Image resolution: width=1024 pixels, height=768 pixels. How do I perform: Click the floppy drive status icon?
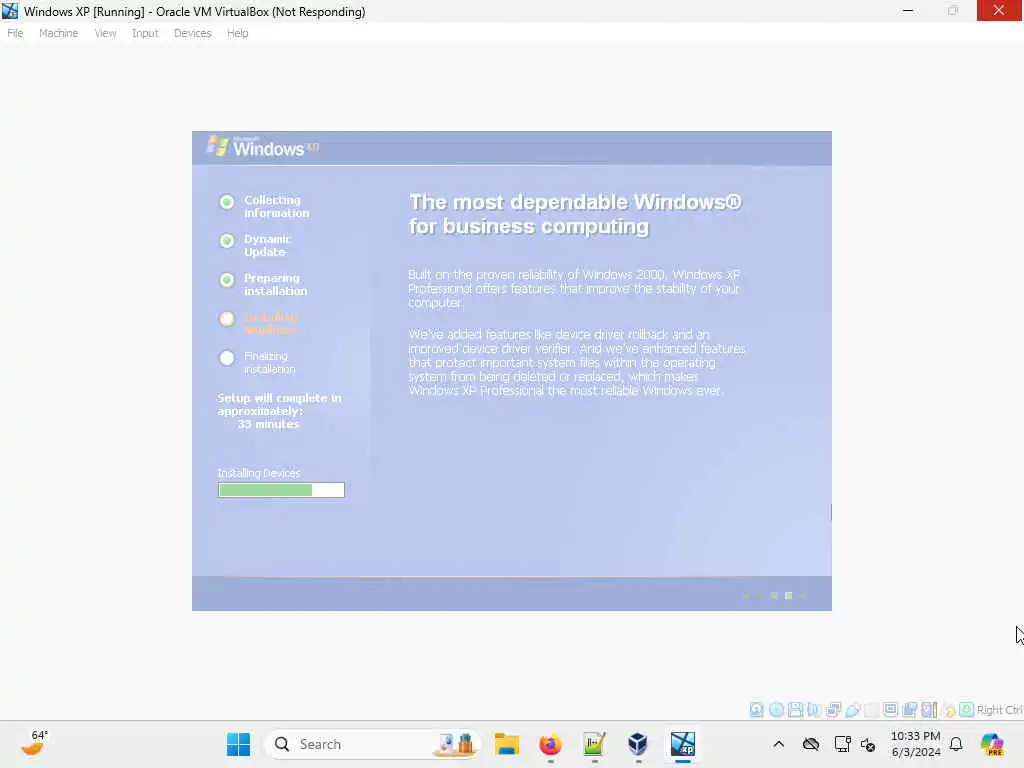[795, 710]
